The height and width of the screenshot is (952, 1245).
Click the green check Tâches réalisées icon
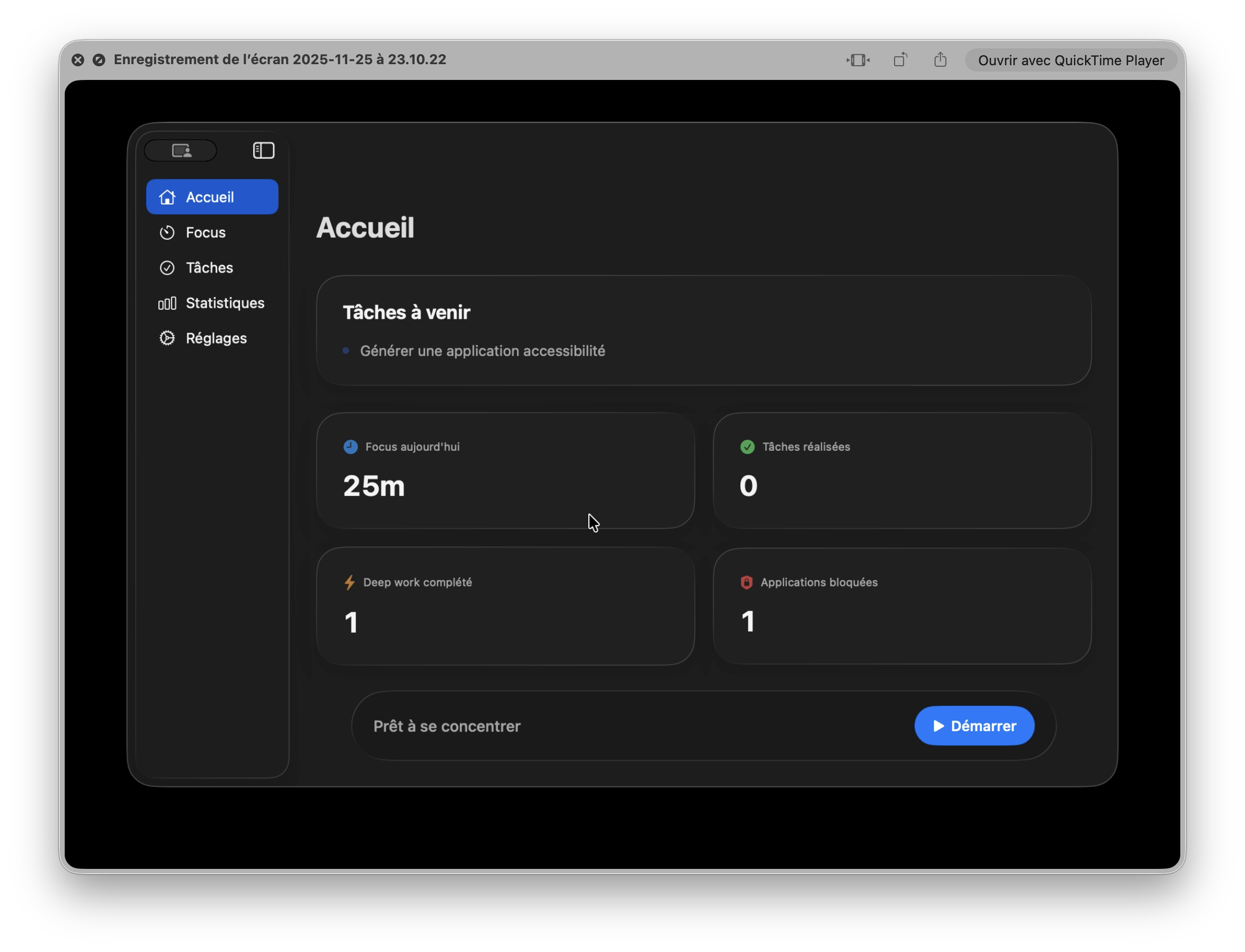click(748, 447)
